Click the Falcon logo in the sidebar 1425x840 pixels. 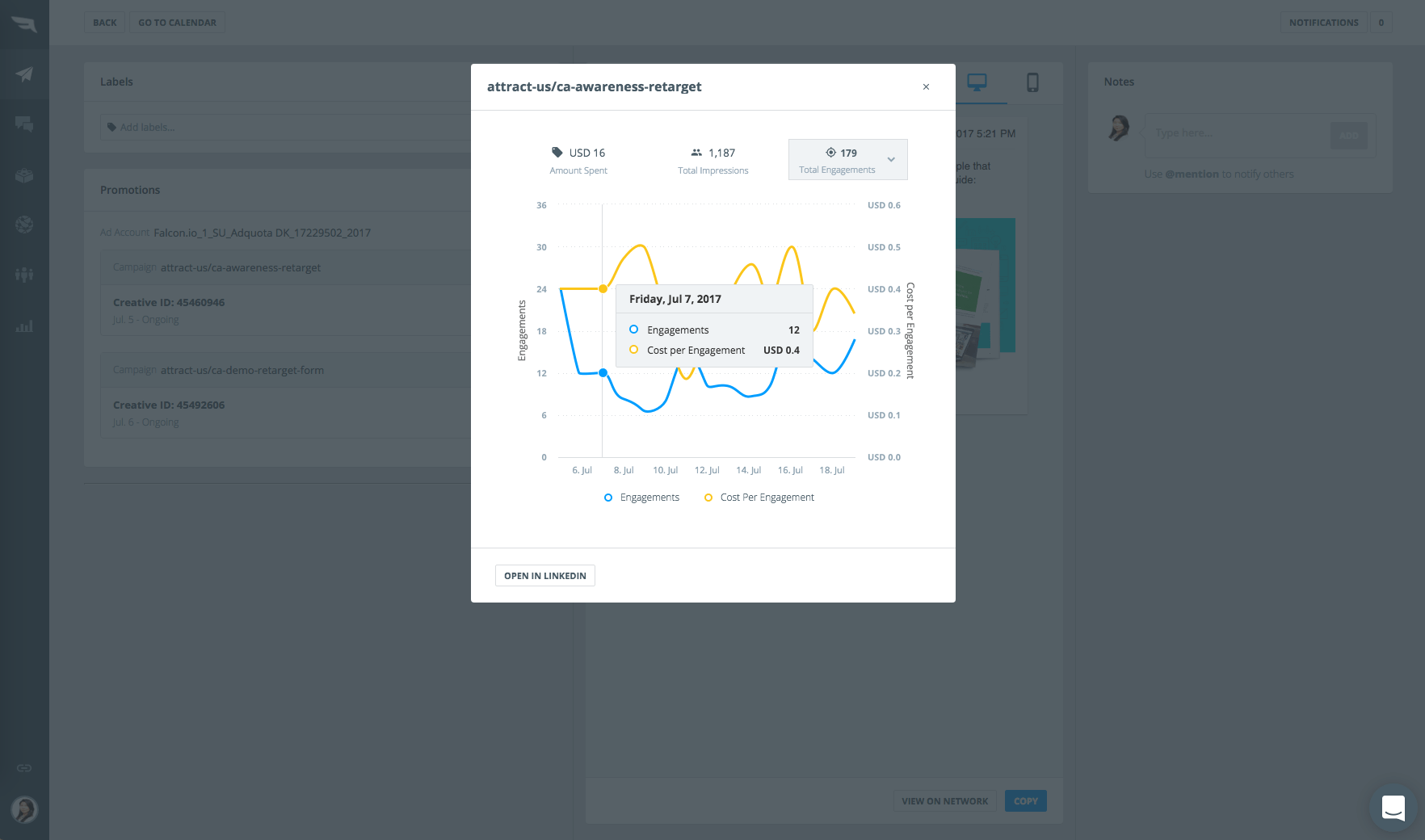pyautogui.click(x=24, y=24)
